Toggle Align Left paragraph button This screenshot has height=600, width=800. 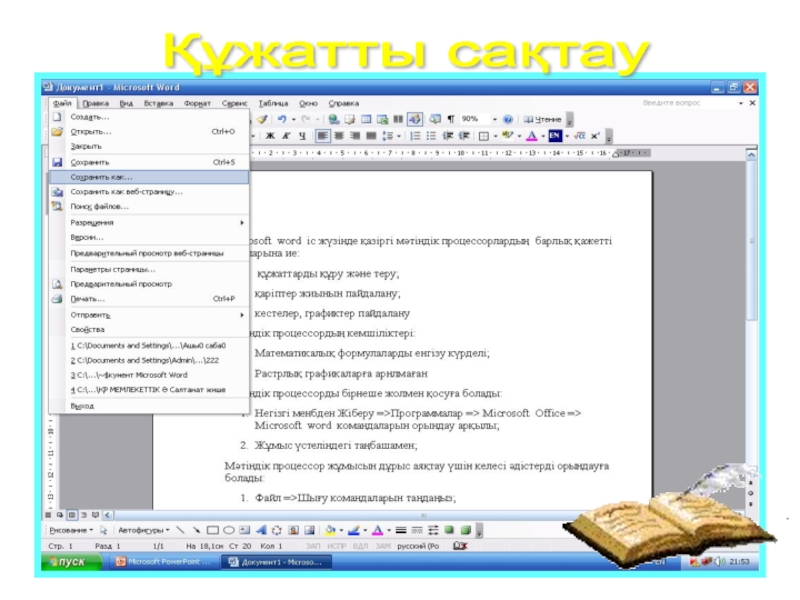322,136
